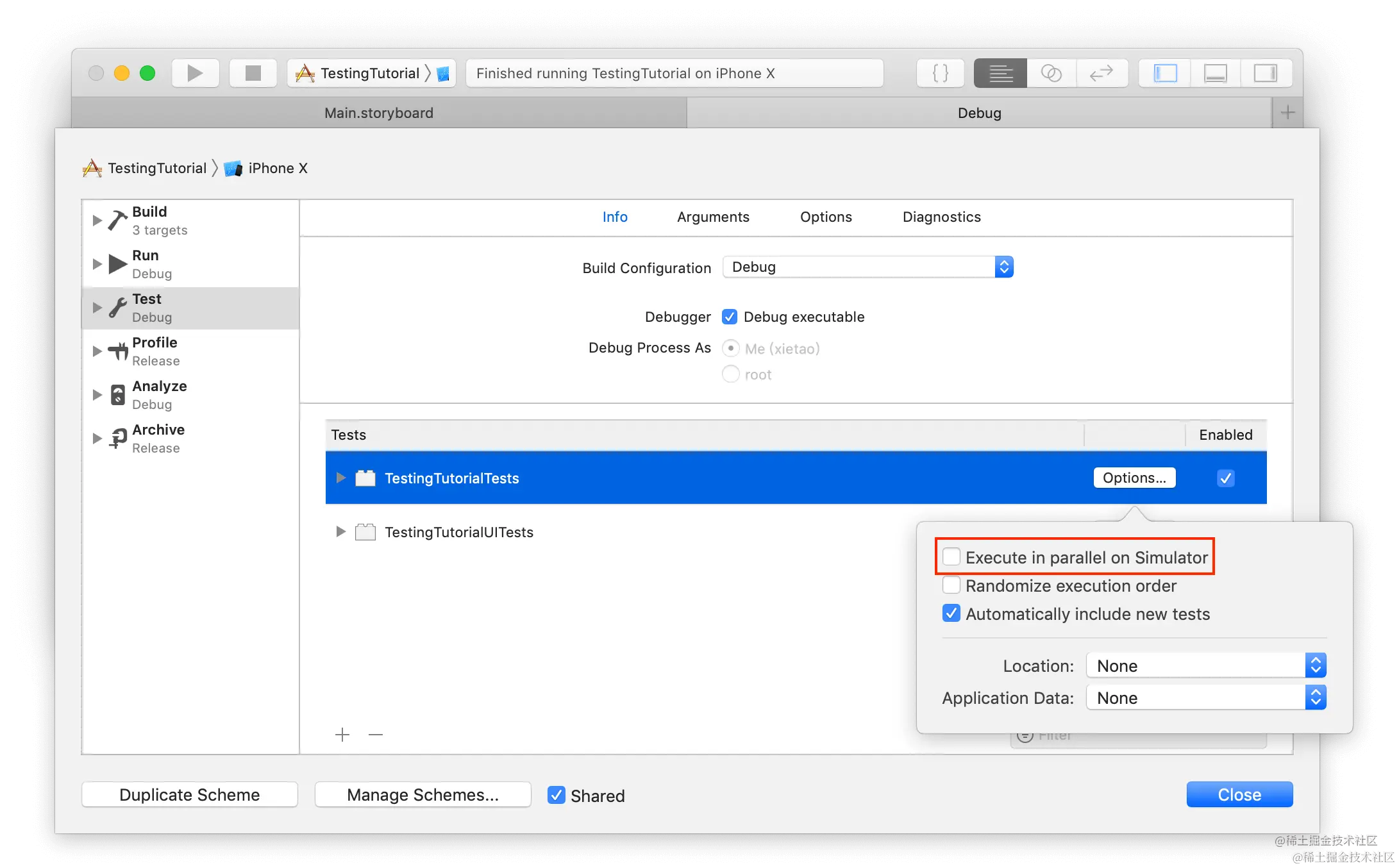Open the Location popup menu
1399x868 pixels.
1205,665
